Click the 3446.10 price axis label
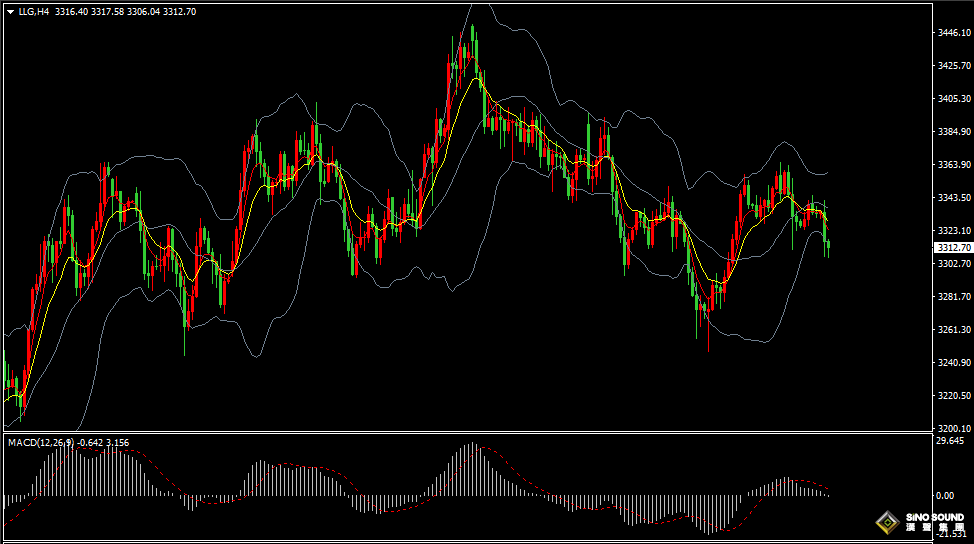This screenshot has width=974, height=544. (x=955, y=33)
